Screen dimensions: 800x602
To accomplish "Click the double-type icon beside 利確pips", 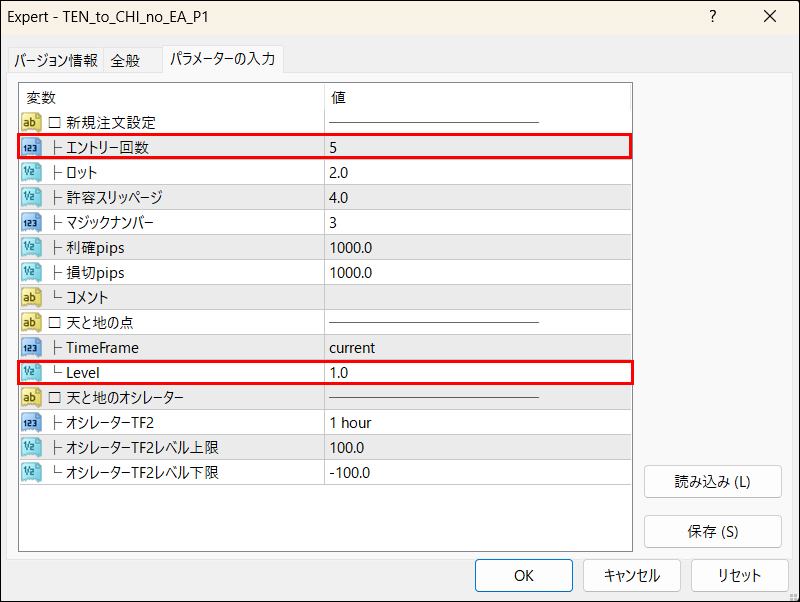I will click(x=31, y=247).
